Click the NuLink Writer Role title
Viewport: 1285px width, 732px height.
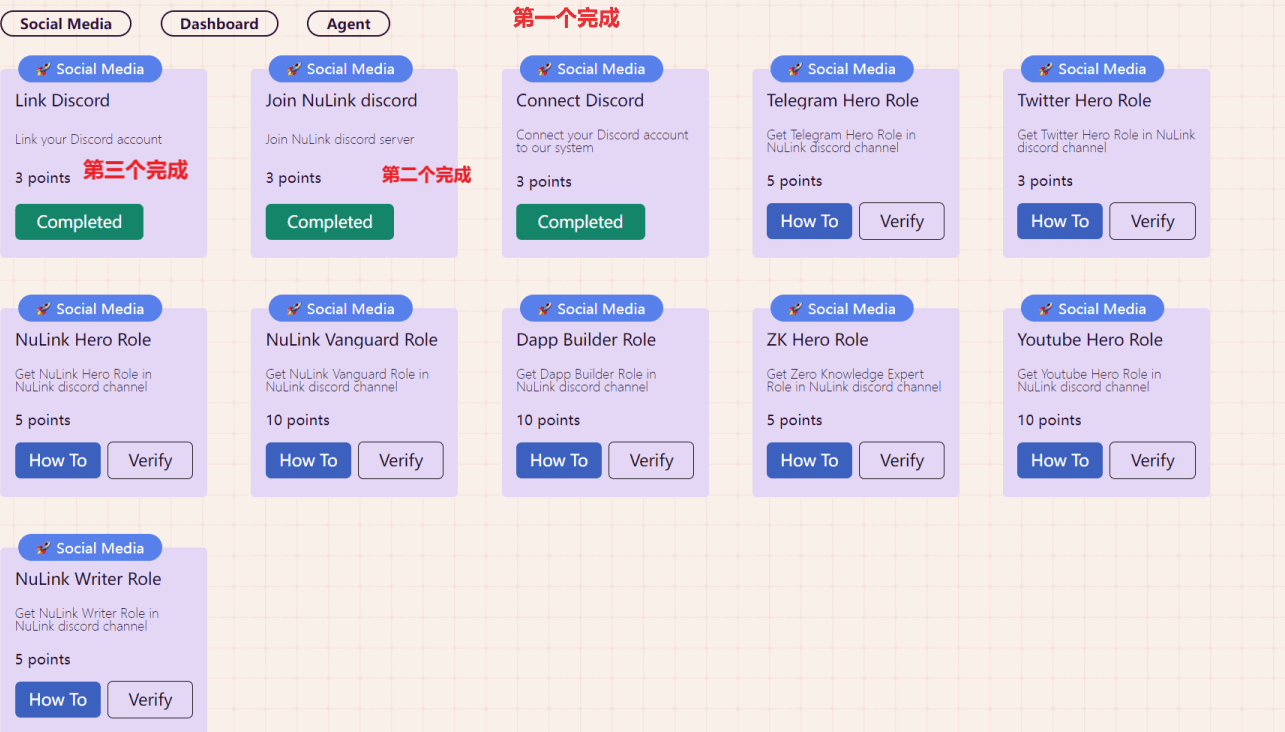click(x=88, y=579)
